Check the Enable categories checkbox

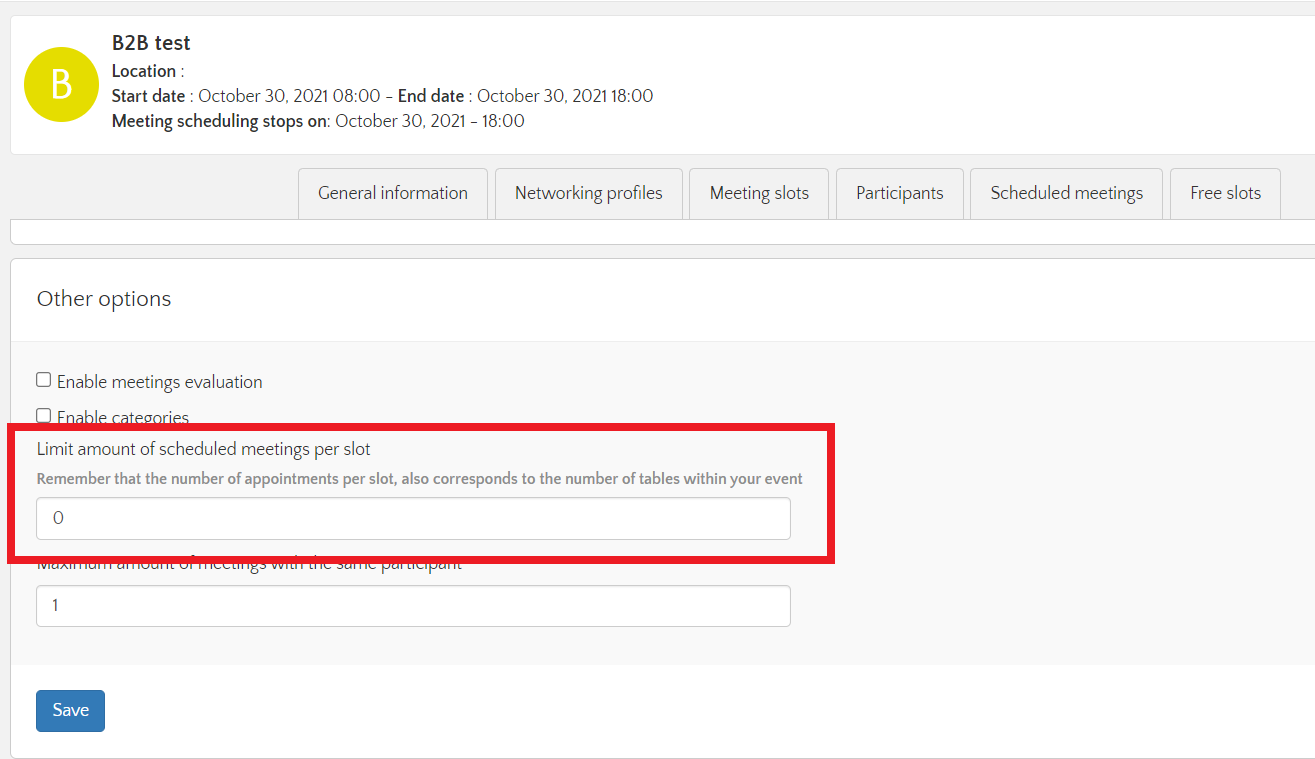pyautogui.click(x=44, y=415)
